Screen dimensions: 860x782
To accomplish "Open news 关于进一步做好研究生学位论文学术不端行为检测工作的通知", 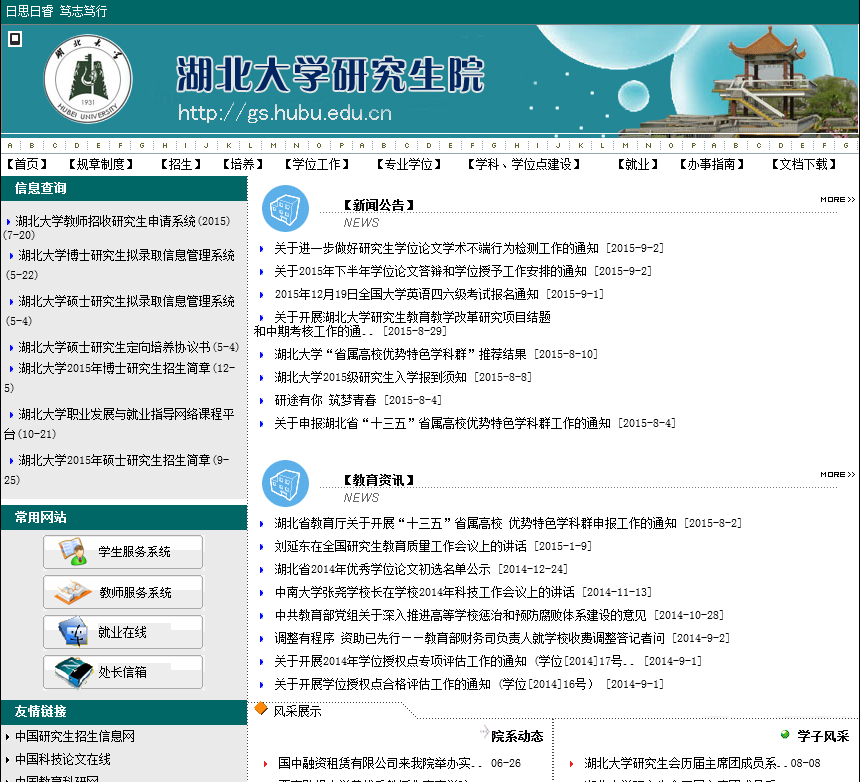I will pyautogui.click(x=436, y=248).
